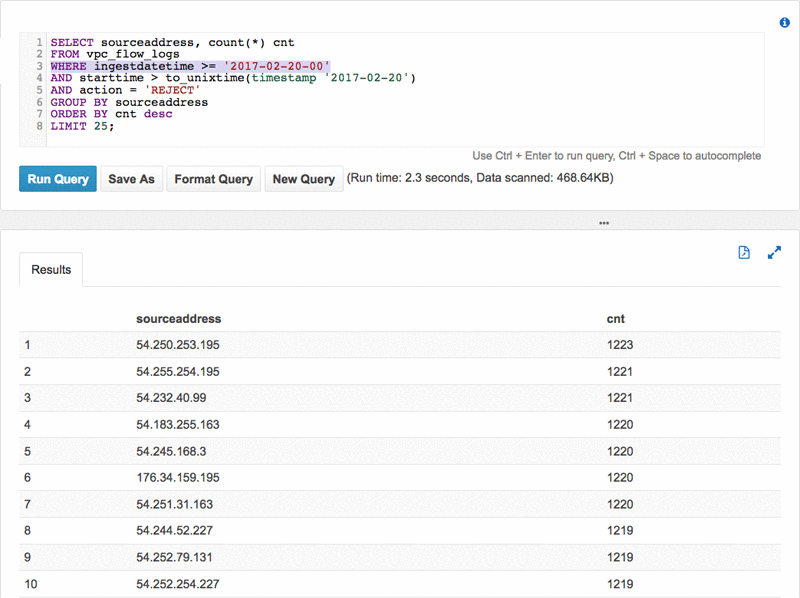Click line number 8 in editor gutter
This screenshot has width=800, height=598.
click(39, 126)
